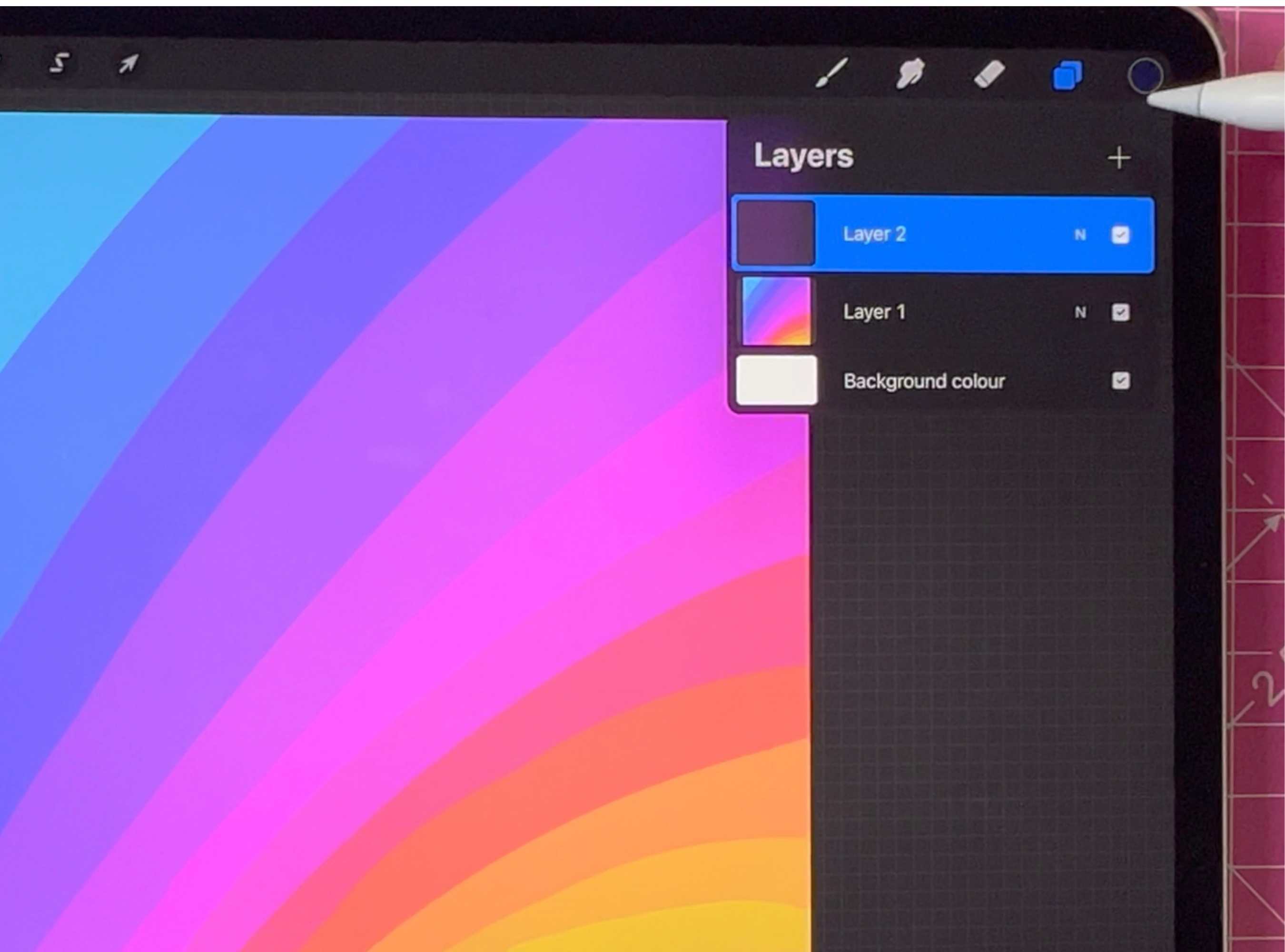Image resolution: width=1285 pixels, height=952 pixels.
Task: Open the active colour circle
Action: 1145,76
